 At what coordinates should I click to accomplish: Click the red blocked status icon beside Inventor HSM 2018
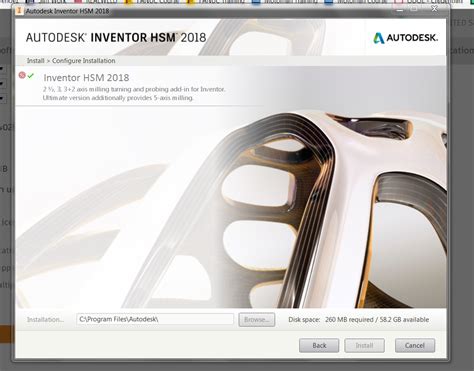pyautogui.click(x=22, y=75)
